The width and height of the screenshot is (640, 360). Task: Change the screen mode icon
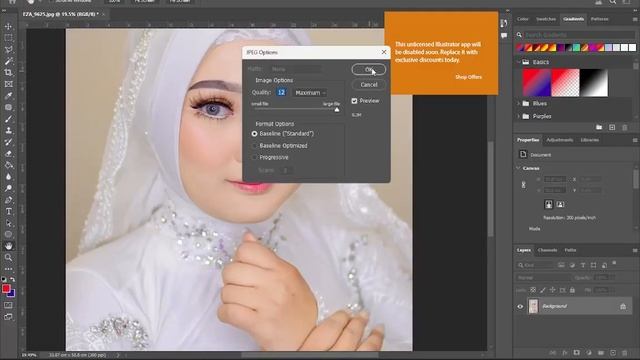coord(8,317)
